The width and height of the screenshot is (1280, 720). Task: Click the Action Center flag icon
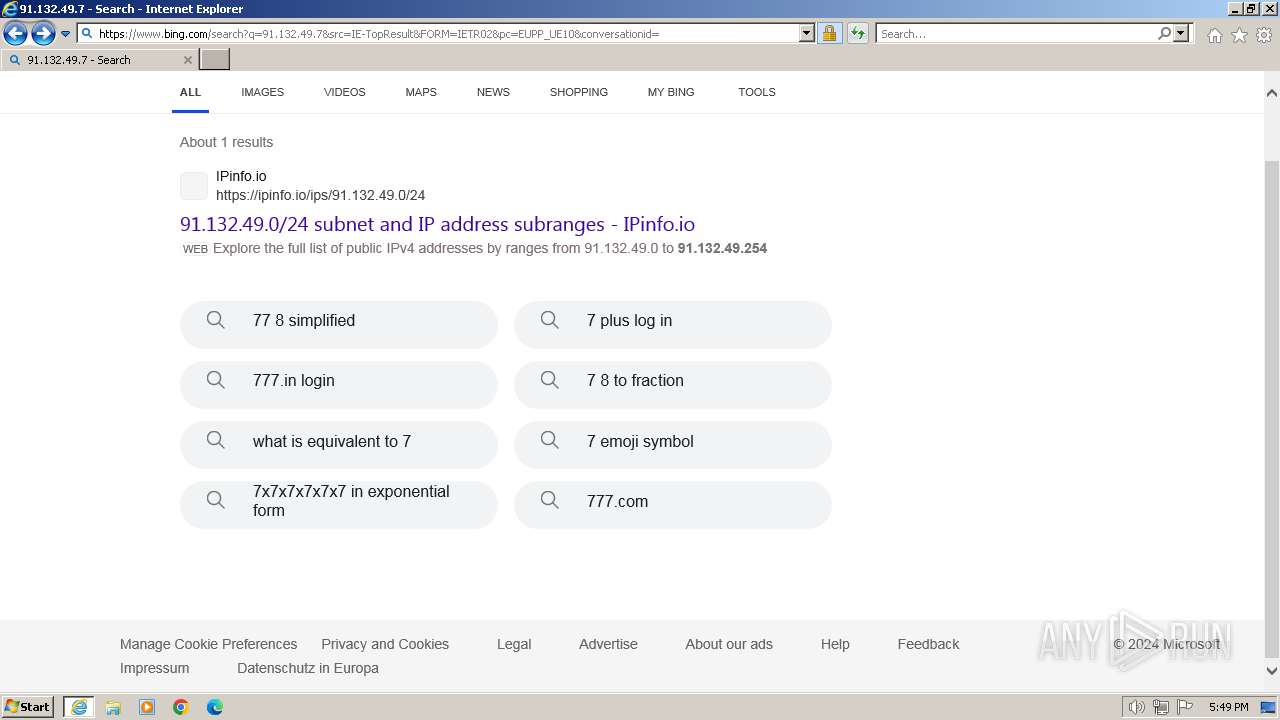[x=1185, y=707]
